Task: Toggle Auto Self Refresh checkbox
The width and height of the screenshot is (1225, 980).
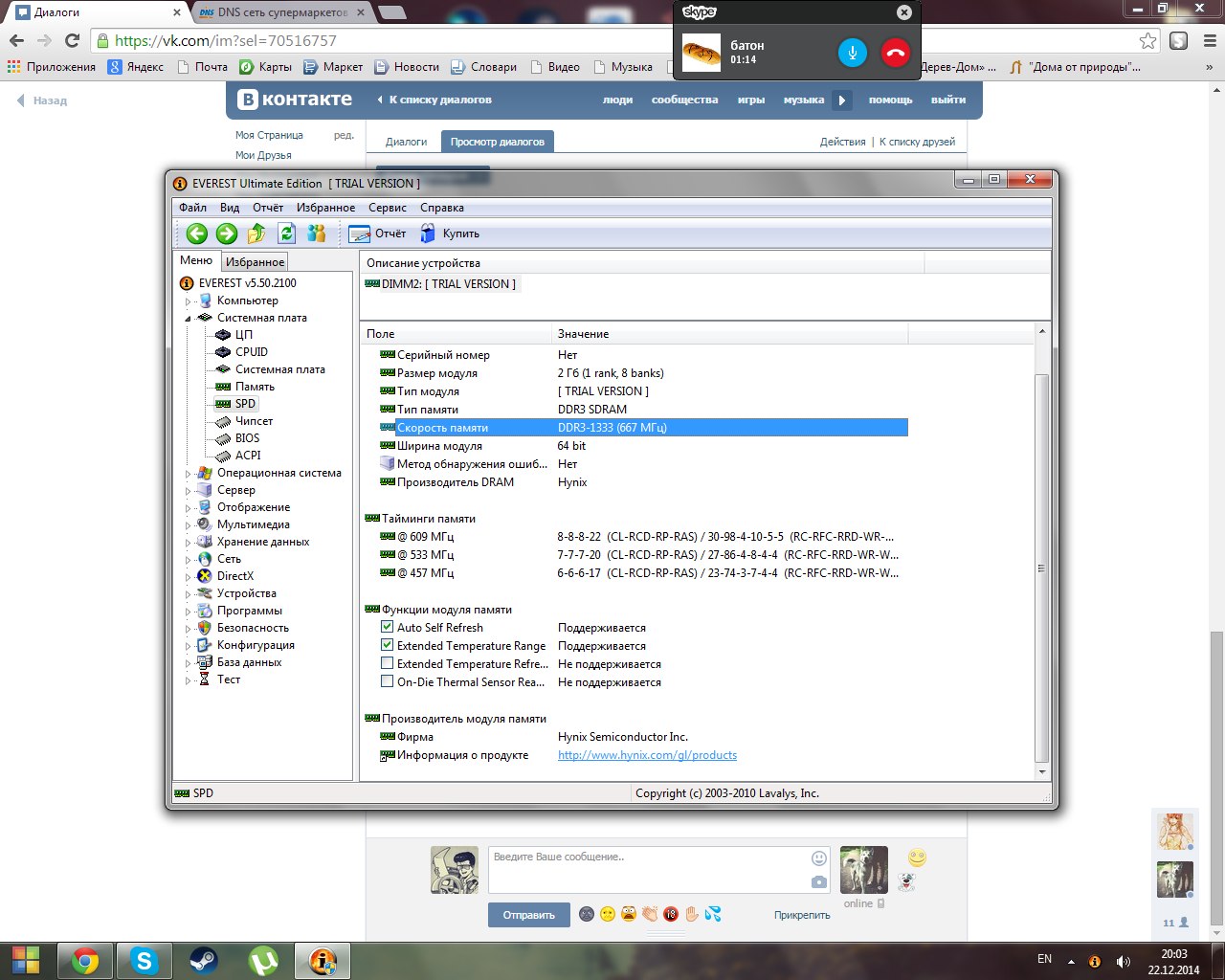Action: pyautogui.click(x=387, y=627)
